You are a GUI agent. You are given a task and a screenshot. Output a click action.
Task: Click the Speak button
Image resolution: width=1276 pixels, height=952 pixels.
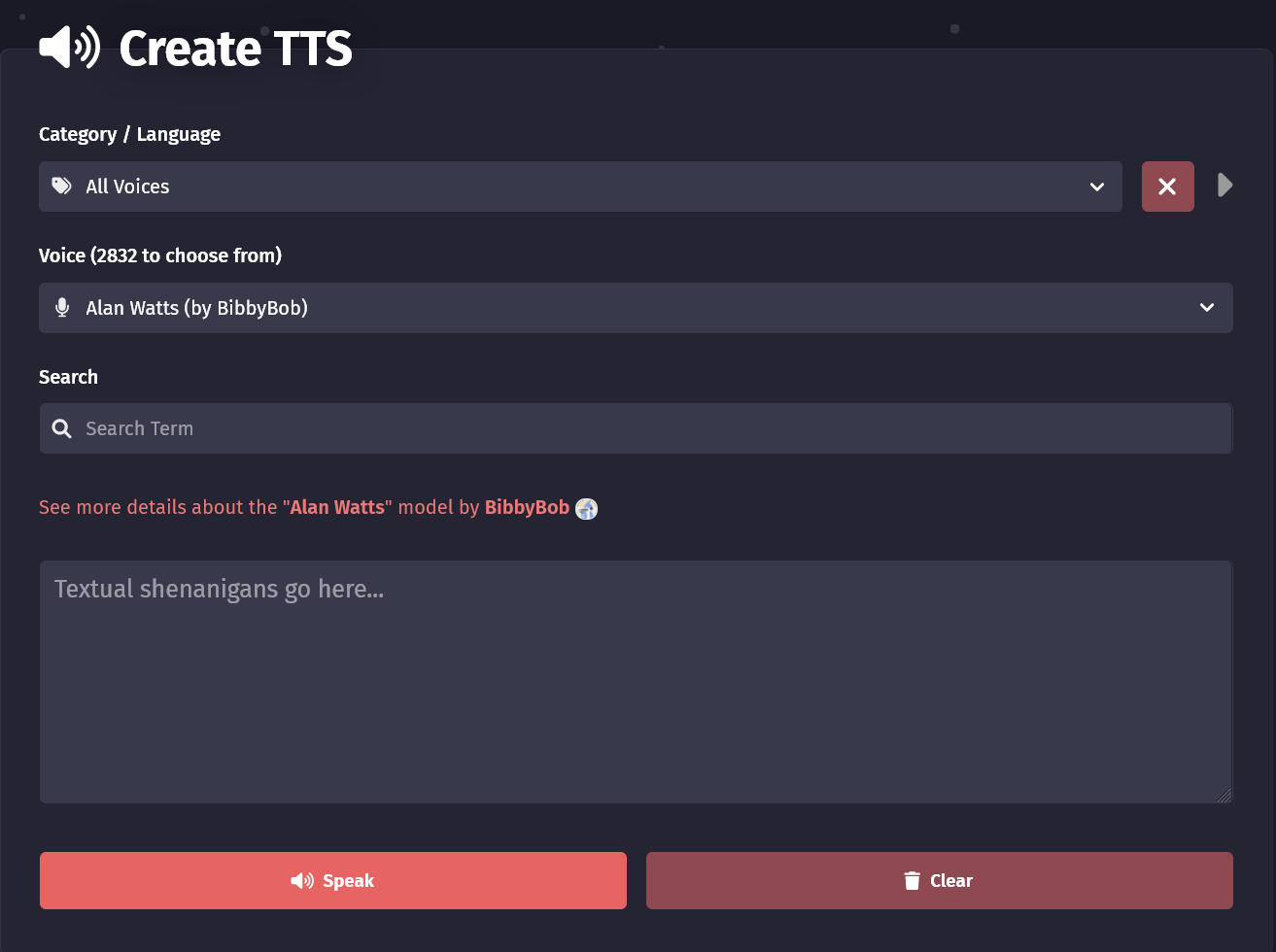(x=333, y=880)
